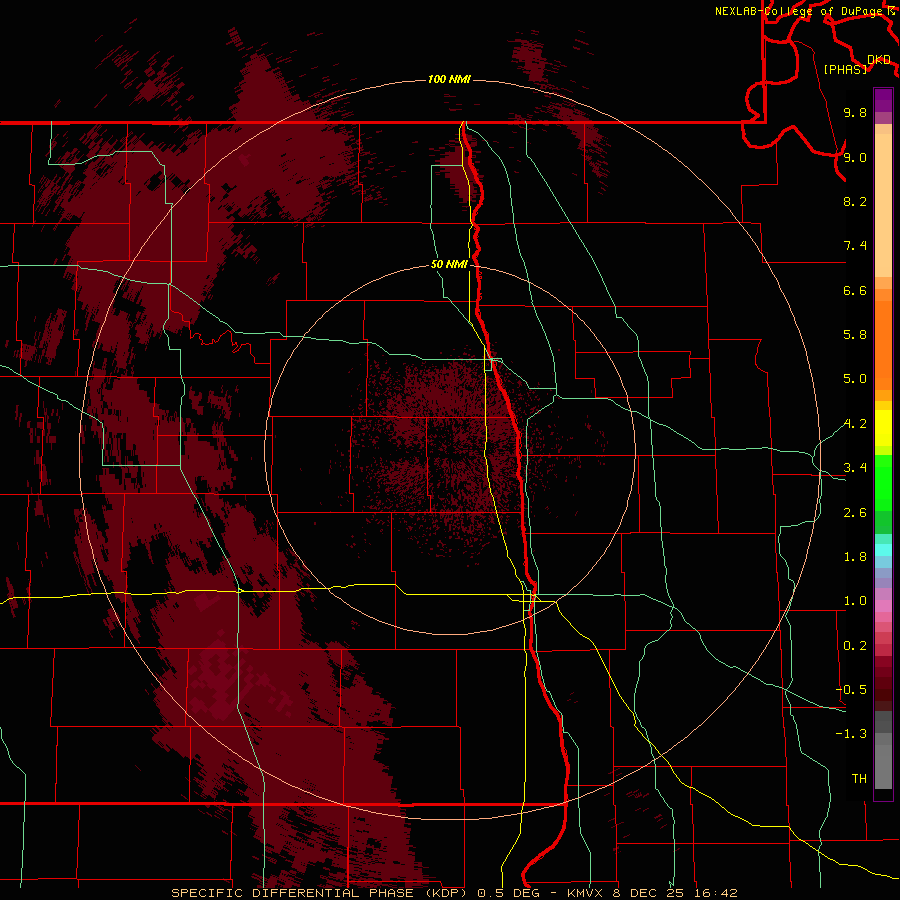Click the light peach color bar segment
Screen dimensions: 900x900
883,205
